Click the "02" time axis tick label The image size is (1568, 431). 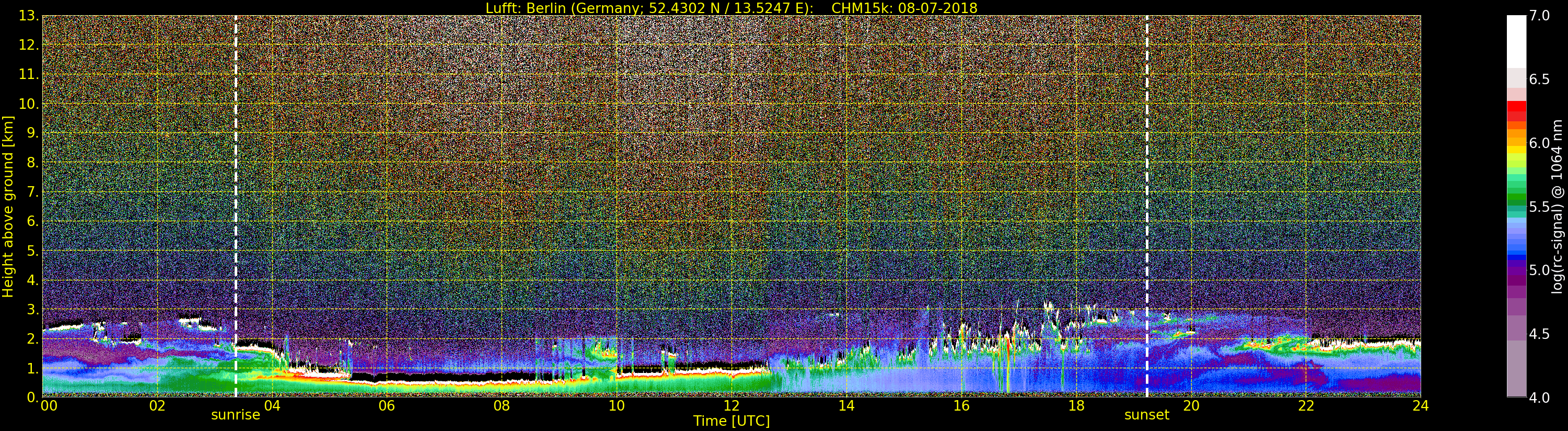[157, 406]
